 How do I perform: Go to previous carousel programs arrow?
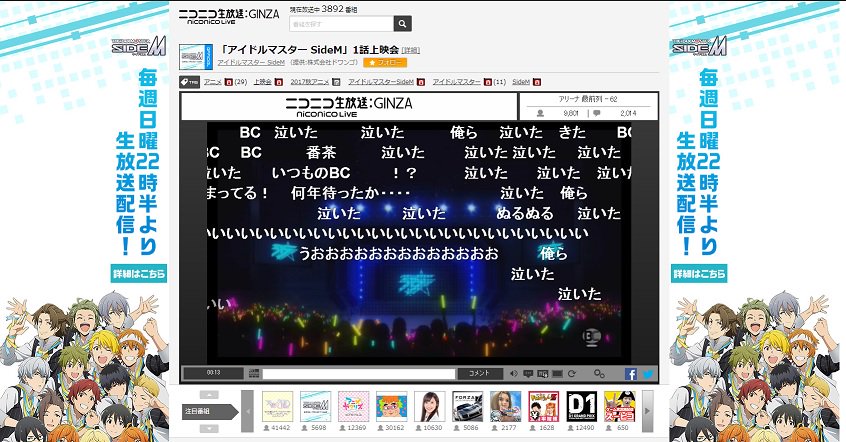pyautogui.click(x=247, y=411)
